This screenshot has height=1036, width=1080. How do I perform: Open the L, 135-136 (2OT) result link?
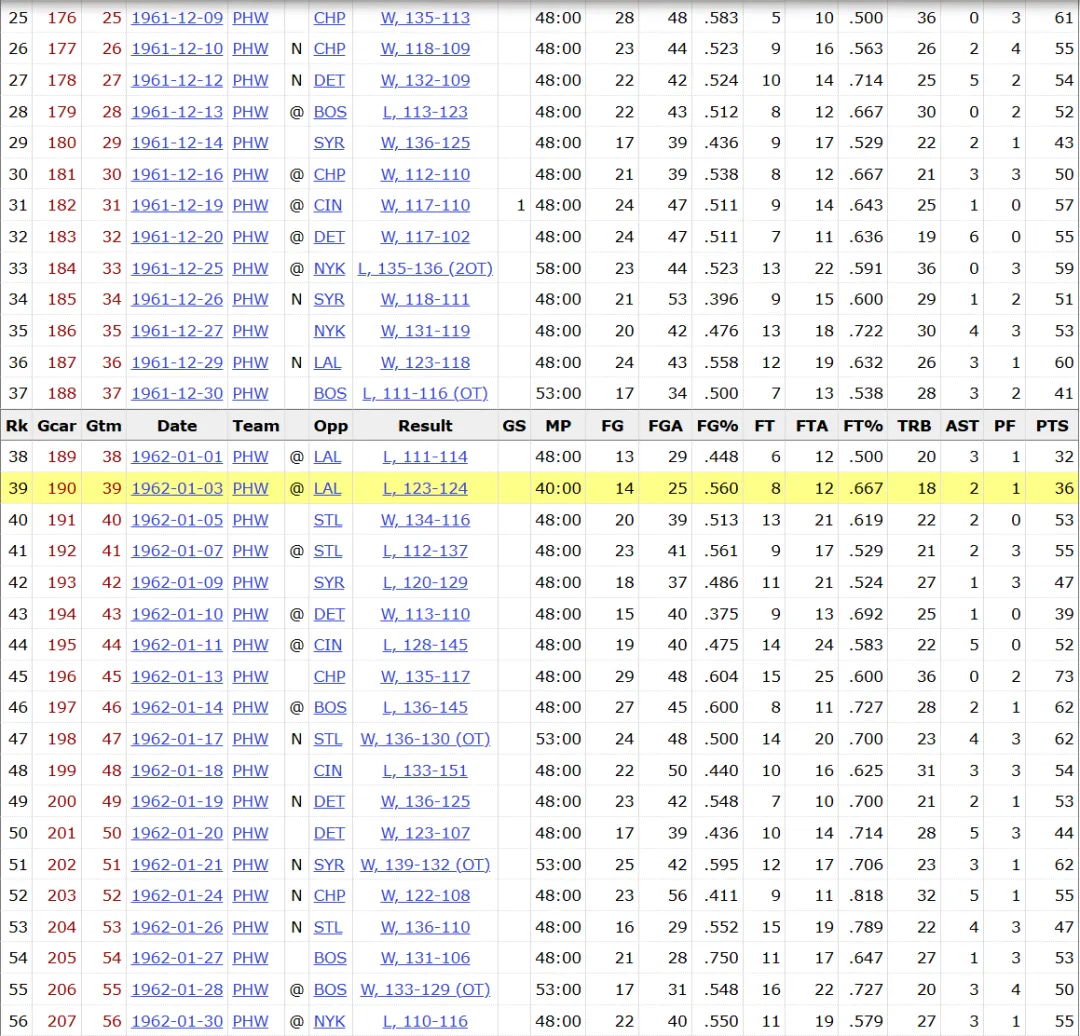[425, 268]
